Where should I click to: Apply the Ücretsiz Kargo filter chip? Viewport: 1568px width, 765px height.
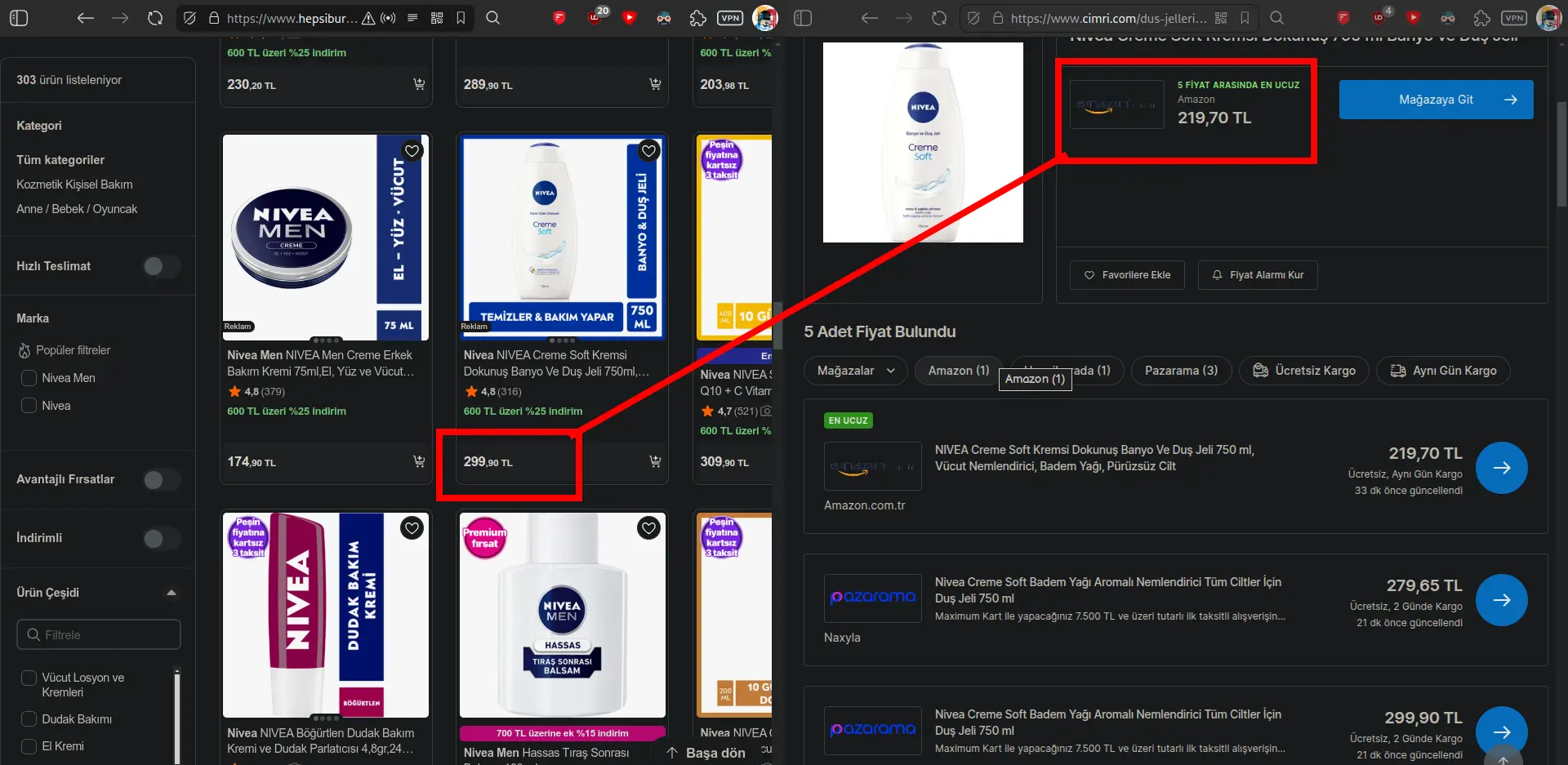[1303, 371]
